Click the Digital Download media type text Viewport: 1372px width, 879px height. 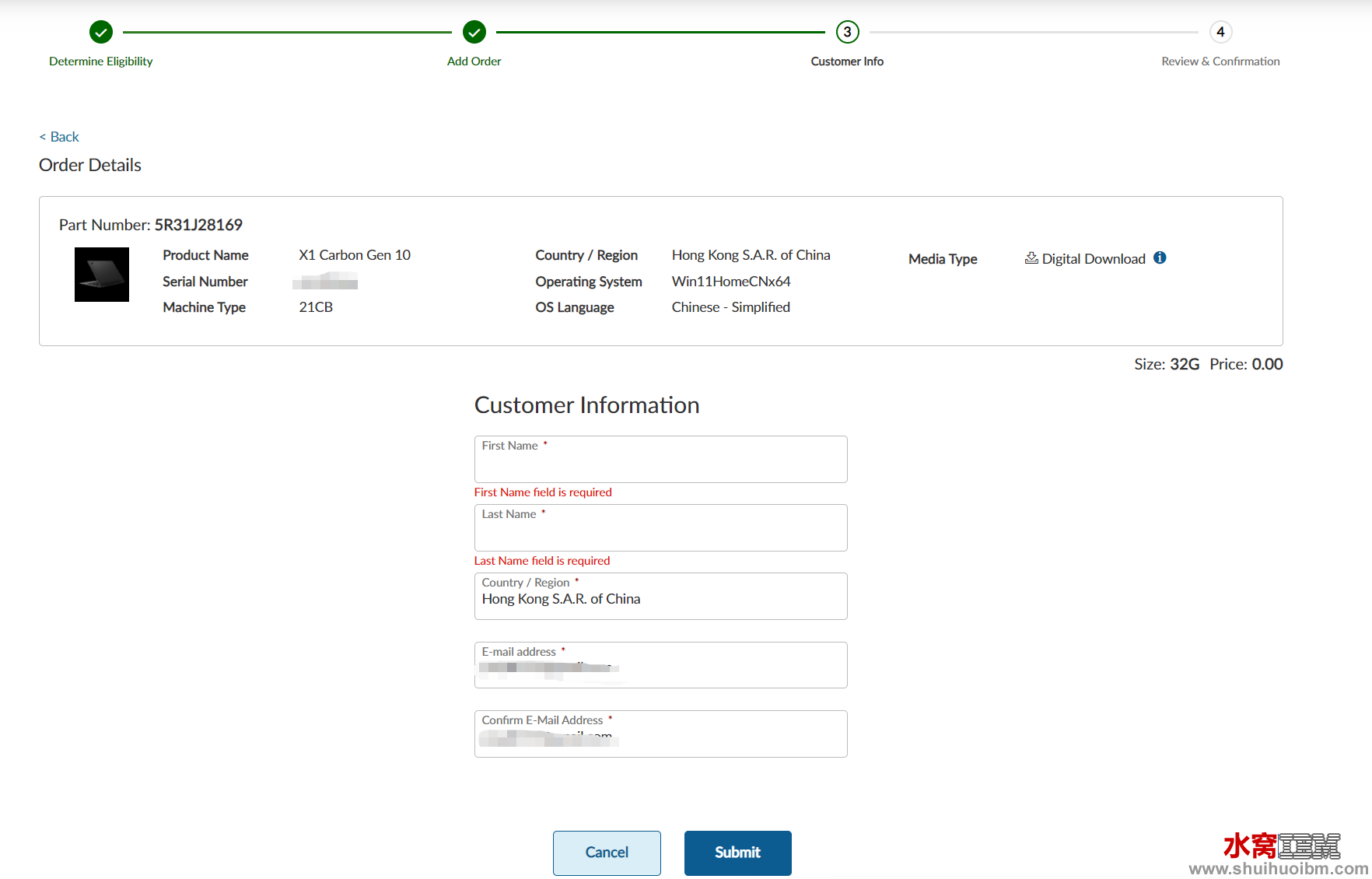(x=1094, y=259)
